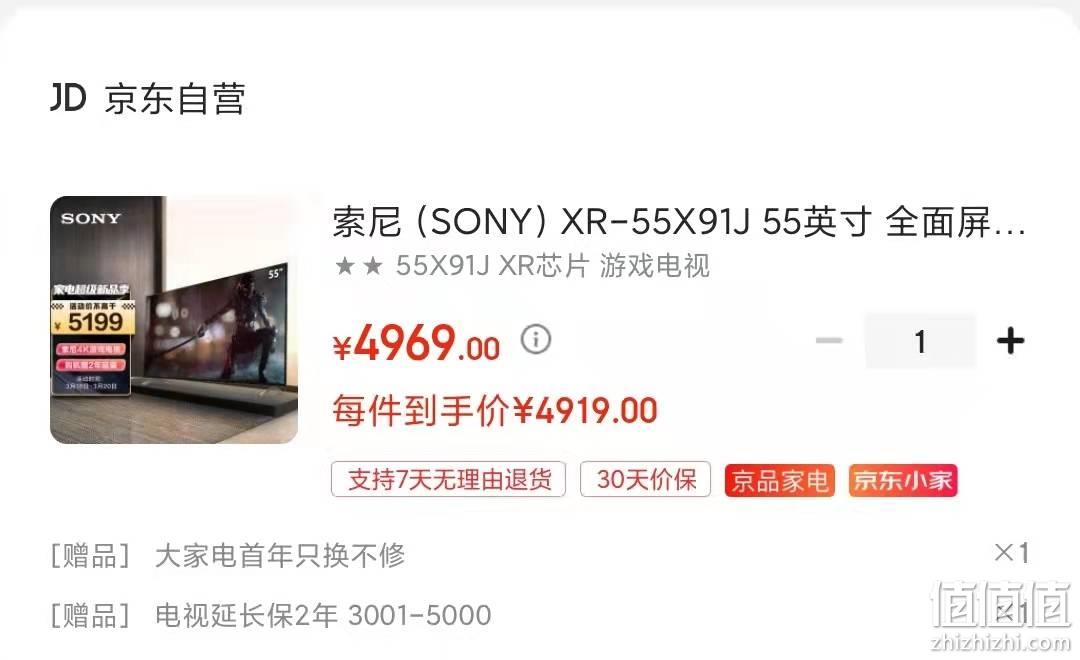The image size is (1080, 660).
Task: Increase quantity with the plus button
Action: click(x=1010, y=341)
